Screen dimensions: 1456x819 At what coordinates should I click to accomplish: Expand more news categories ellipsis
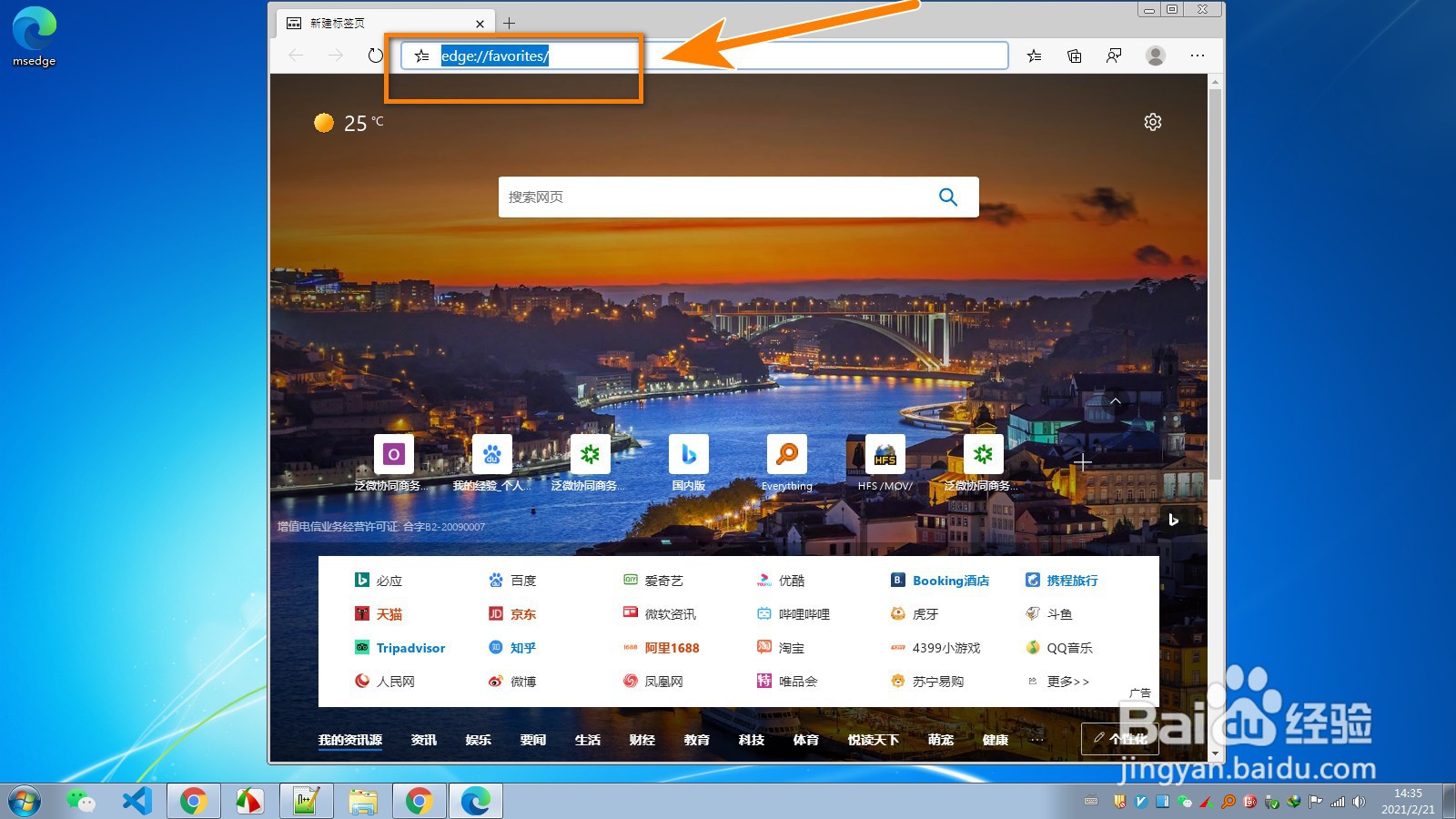tap(1036, 740)
